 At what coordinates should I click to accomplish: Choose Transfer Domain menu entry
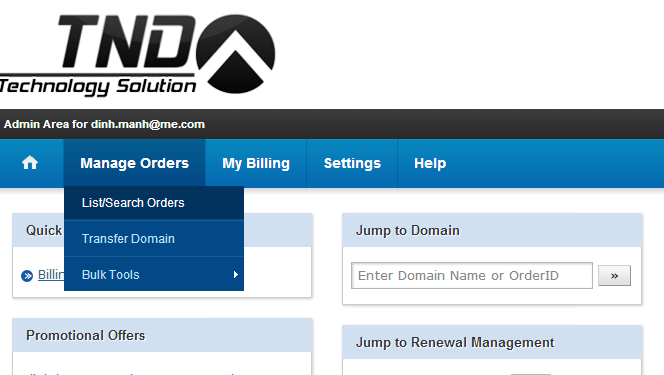click(x=154, y=238)
